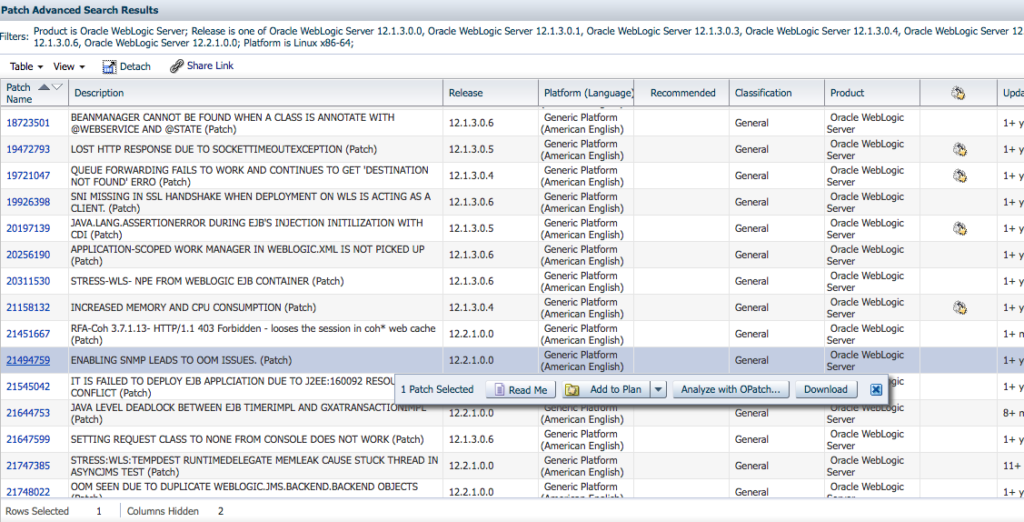This screenshot has height=522, width=1024.
Task: Click password-protected icon for patch 20197139
Action: tap(959, 229)
